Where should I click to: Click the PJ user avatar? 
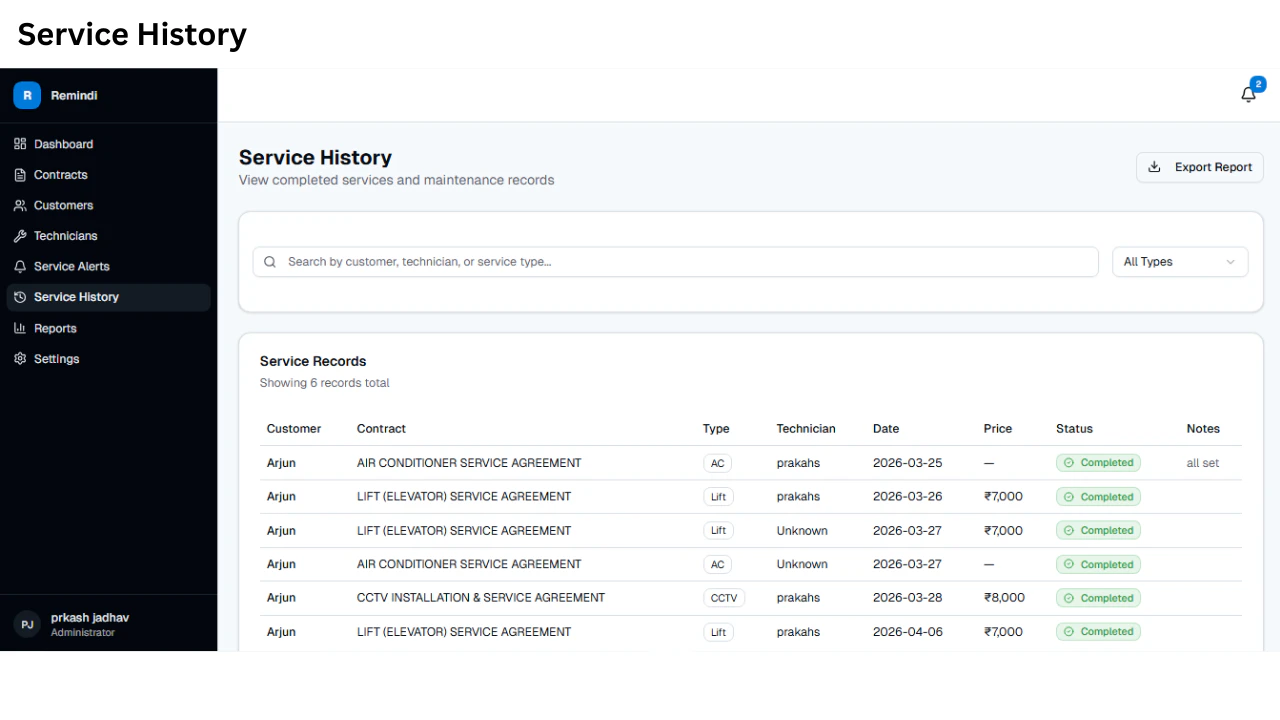click(27, 624)
